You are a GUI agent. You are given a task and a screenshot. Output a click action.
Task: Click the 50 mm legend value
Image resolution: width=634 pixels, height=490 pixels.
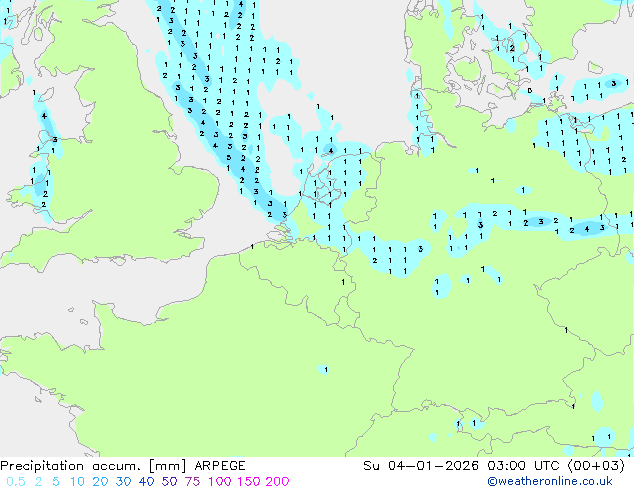pyautogui.click(x=169, y=482)
